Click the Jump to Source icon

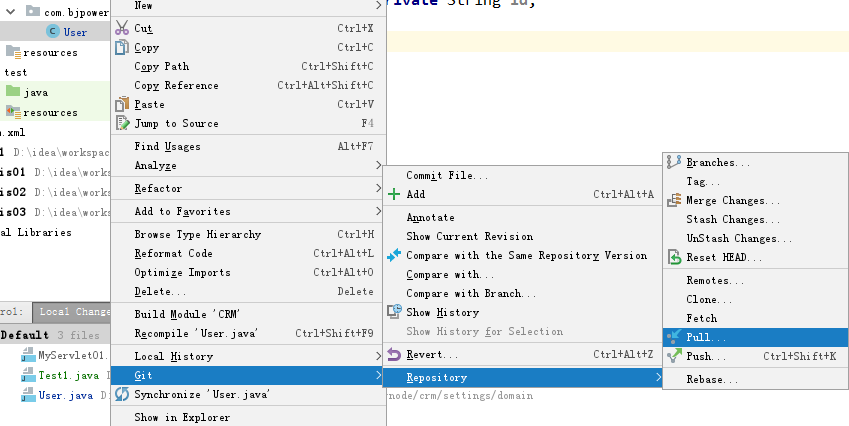[123, 123]
